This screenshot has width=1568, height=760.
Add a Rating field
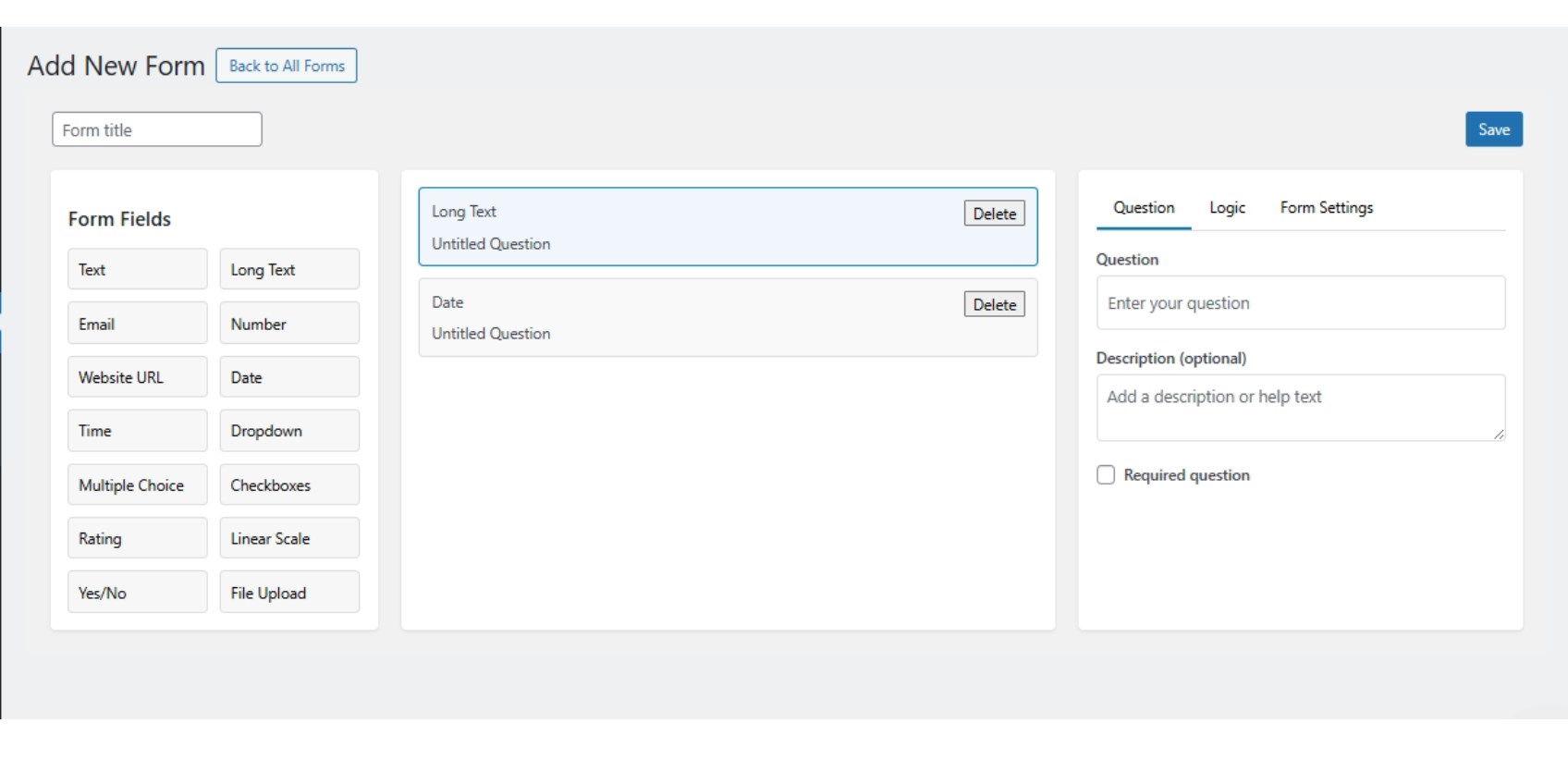point(137,538)
